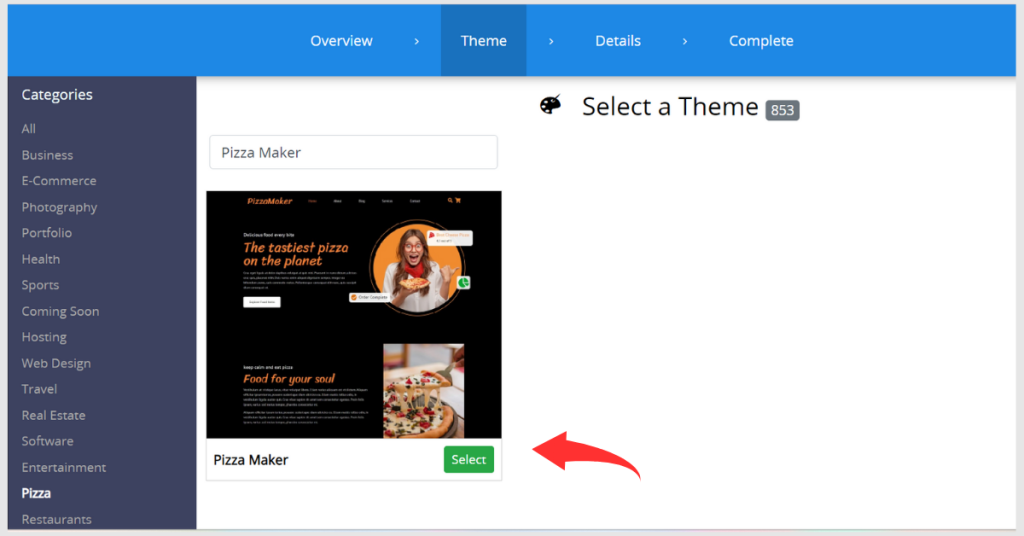Viewport: 1024px width, 536px height.
Task: Open the Coming Soon category
Action: click(60, 311)
